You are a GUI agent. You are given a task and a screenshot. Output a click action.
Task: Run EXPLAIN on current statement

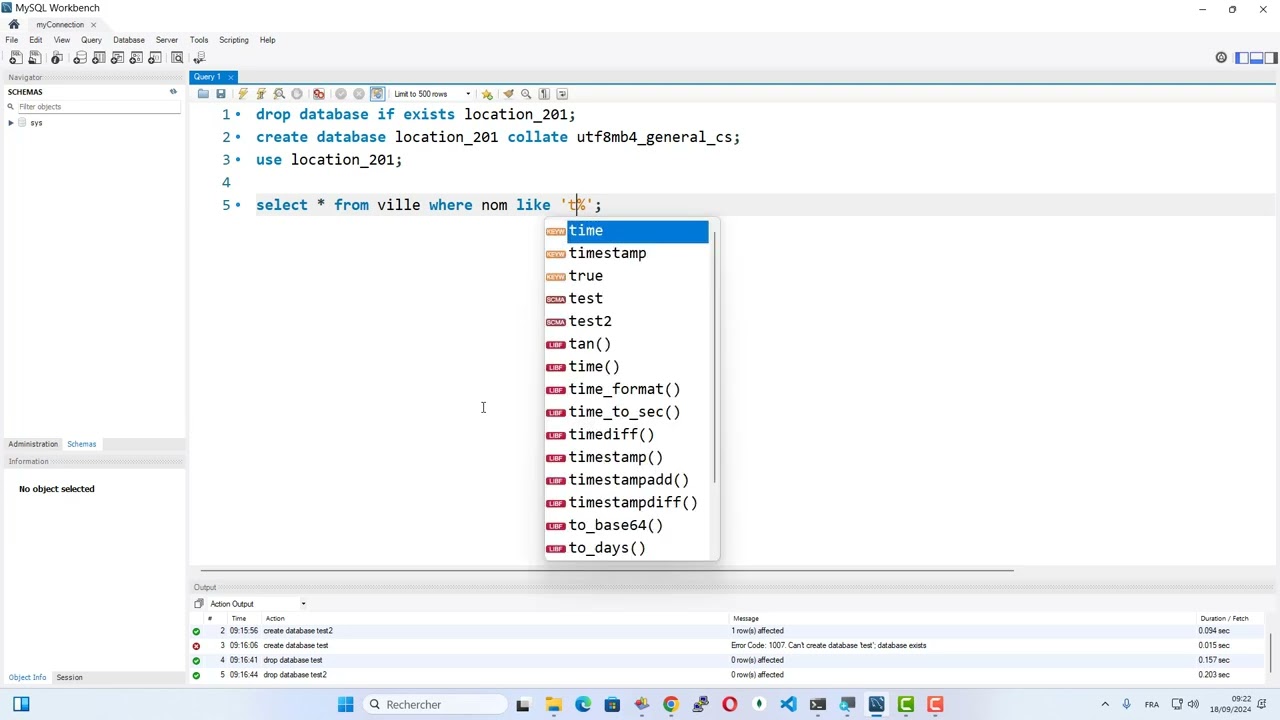pyautogui.click(x=279, y=94)
